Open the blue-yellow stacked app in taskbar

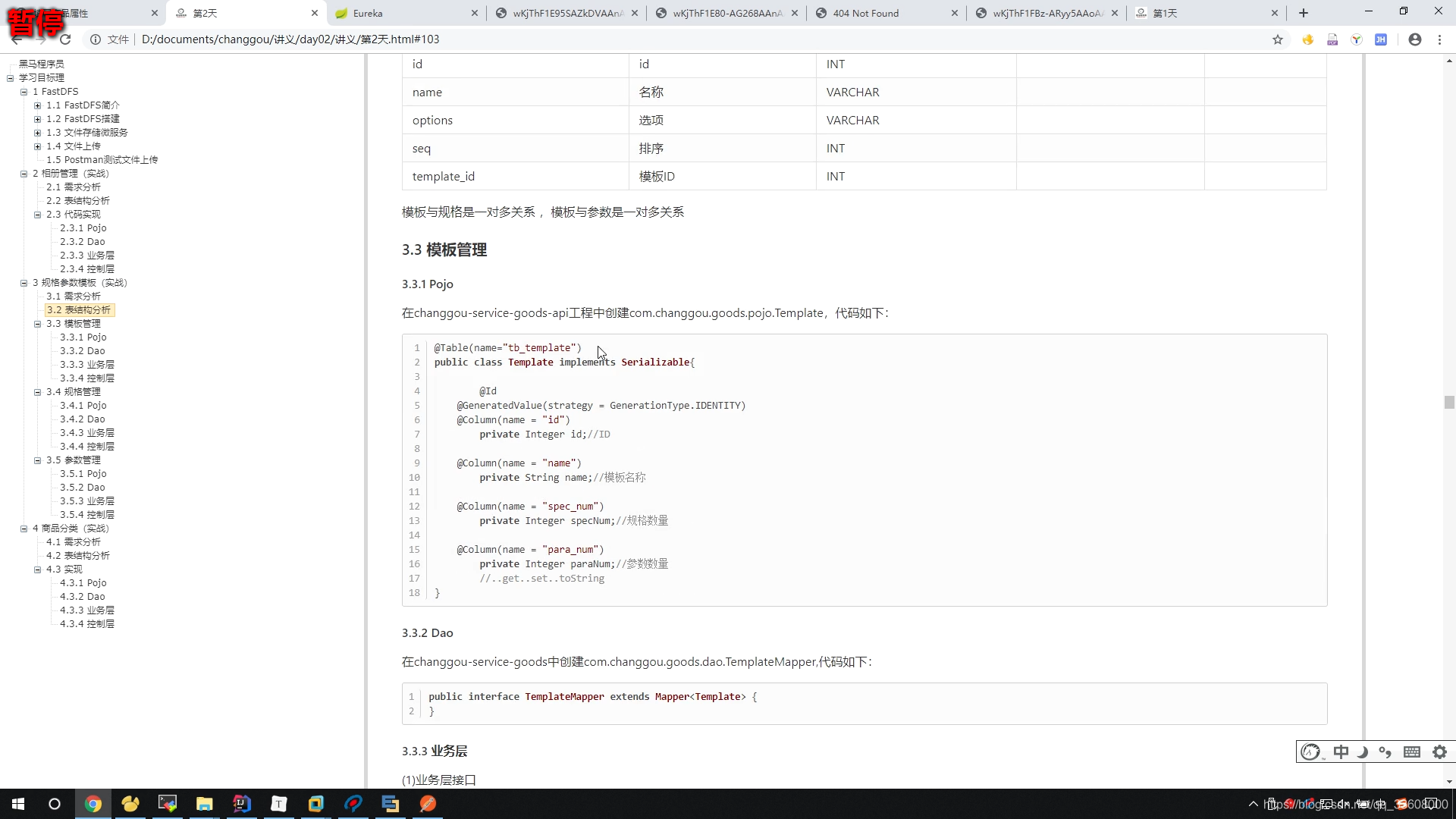pos(390,804)
